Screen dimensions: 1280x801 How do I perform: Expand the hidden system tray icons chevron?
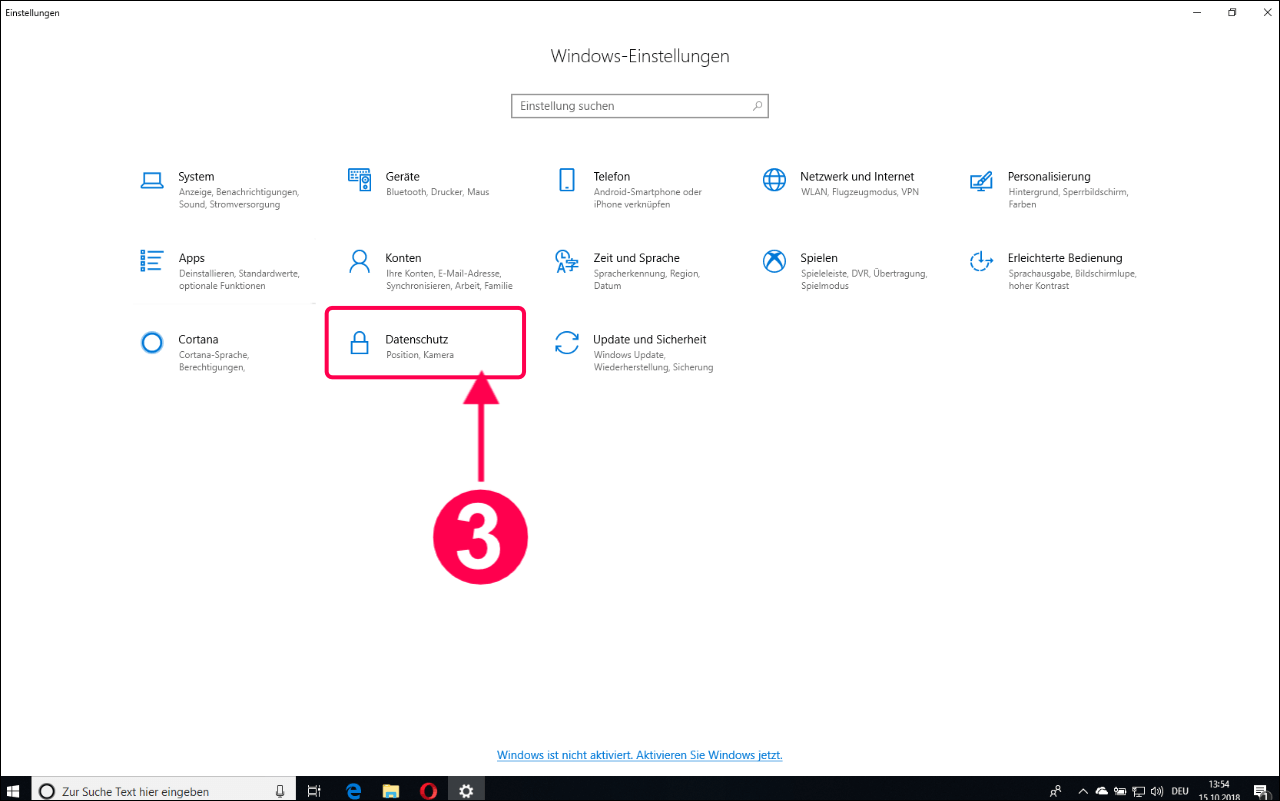pos(1081,791)
